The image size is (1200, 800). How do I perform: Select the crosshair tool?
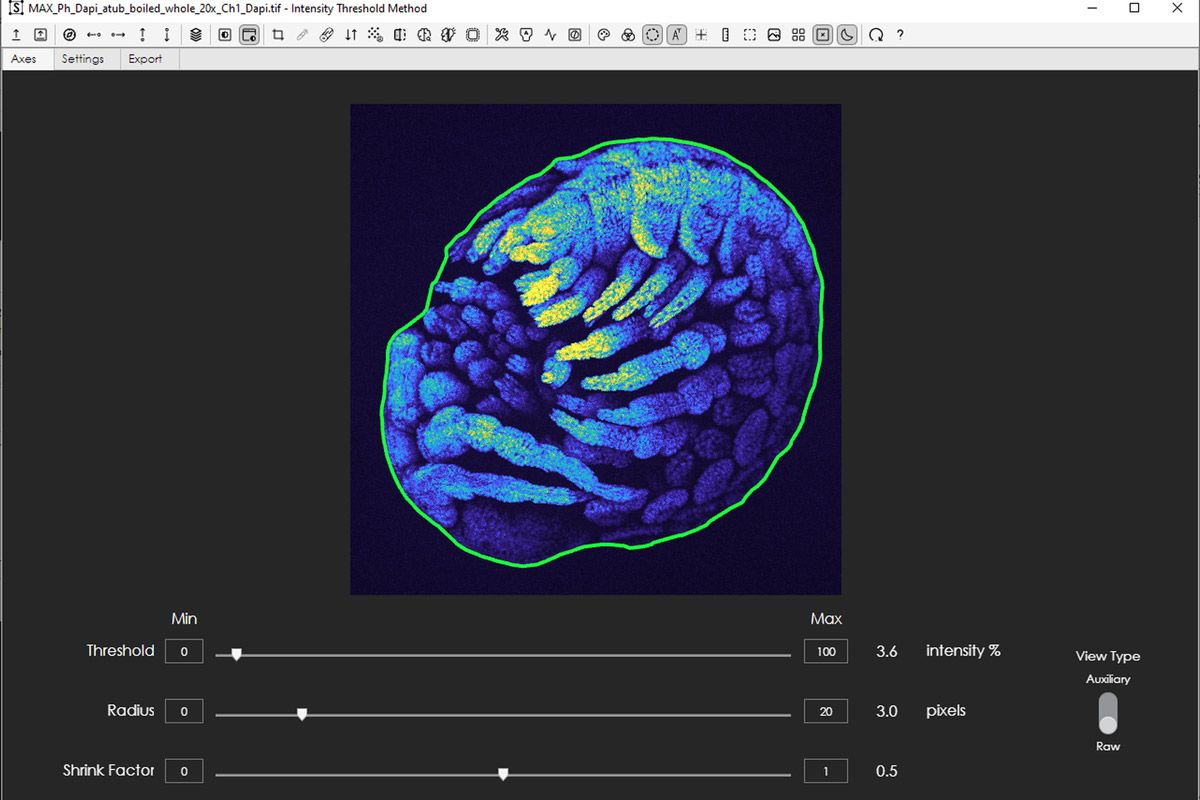pos(701,34)
